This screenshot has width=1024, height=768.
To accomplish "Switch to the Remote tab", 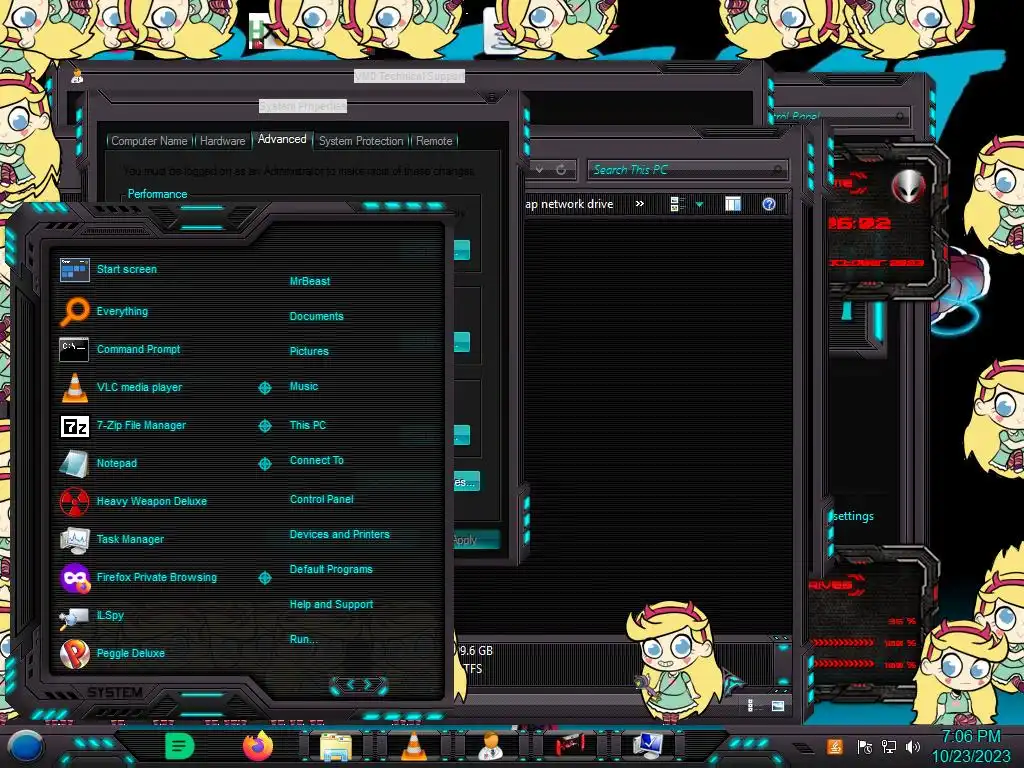I will click(x=434, y=141).
